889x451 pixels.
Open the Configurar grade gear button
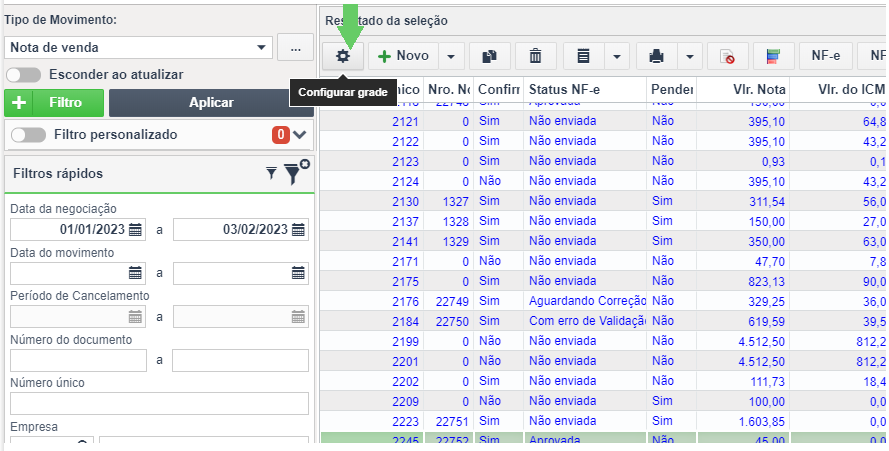[x=343, y=56]
